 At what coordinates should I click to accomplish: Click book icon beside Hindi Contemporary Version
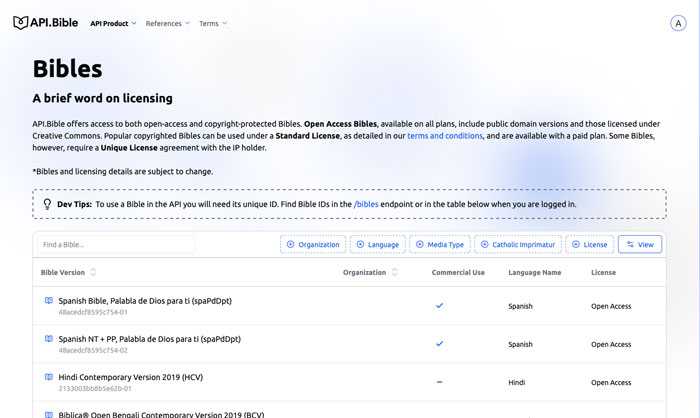pyautogui.click(x=49, y=377)
